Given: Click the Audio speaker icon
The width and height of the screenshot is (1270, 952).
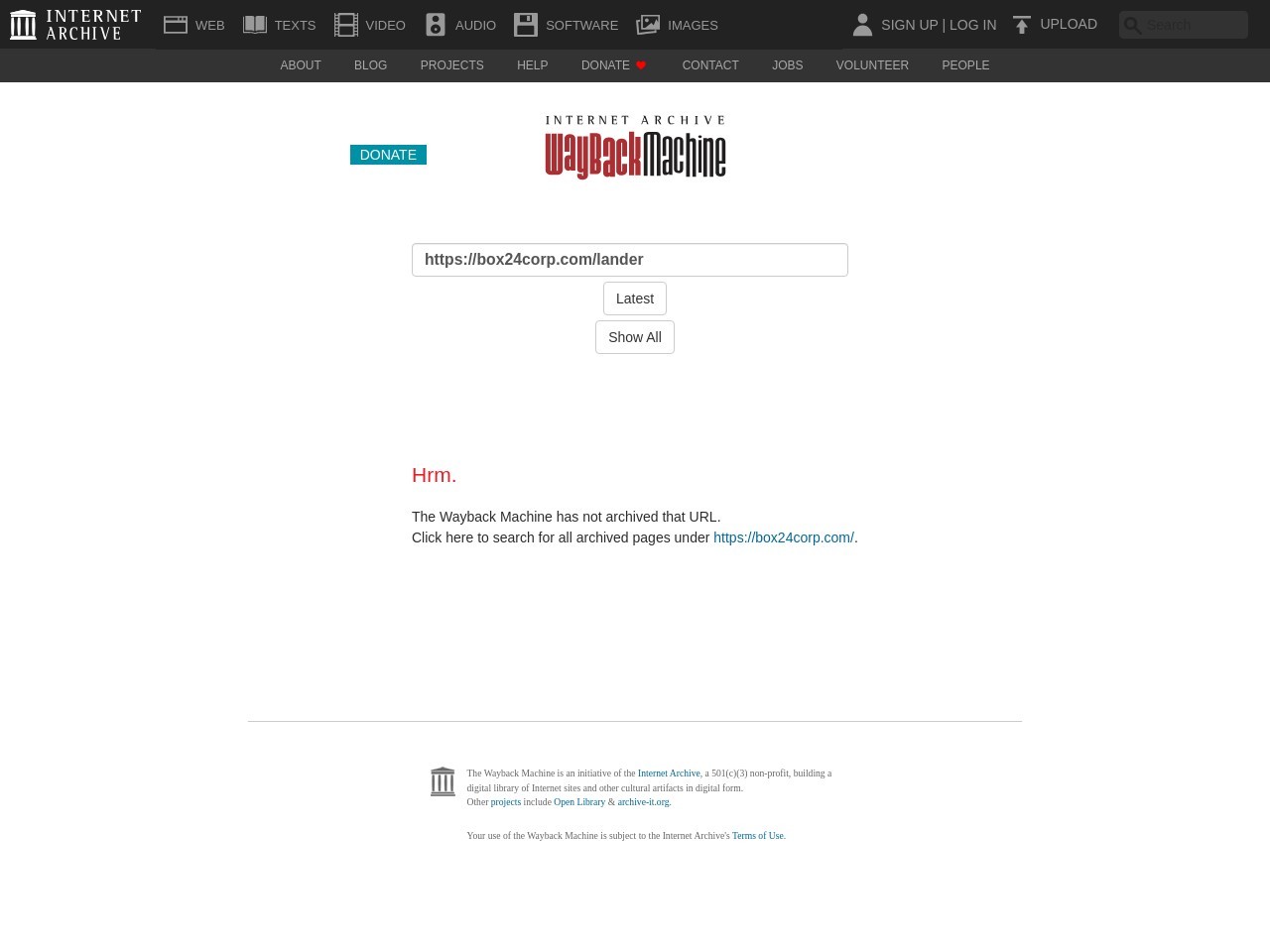Looking at the screenshot, I should 436,25.
